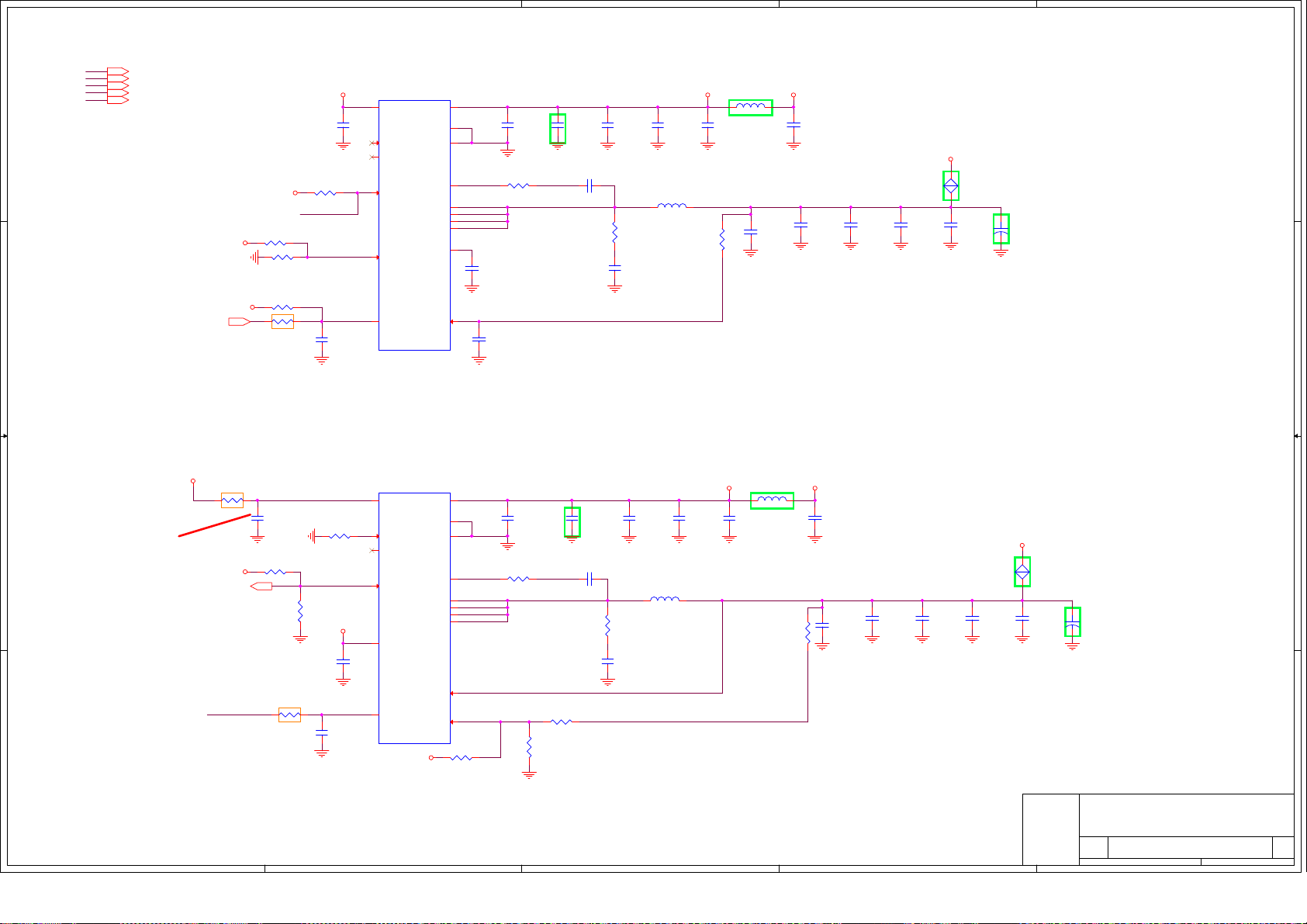1307x924 pixels.
Task: Select green-highlighted capacitor on upper input rail
Action: 558,129
